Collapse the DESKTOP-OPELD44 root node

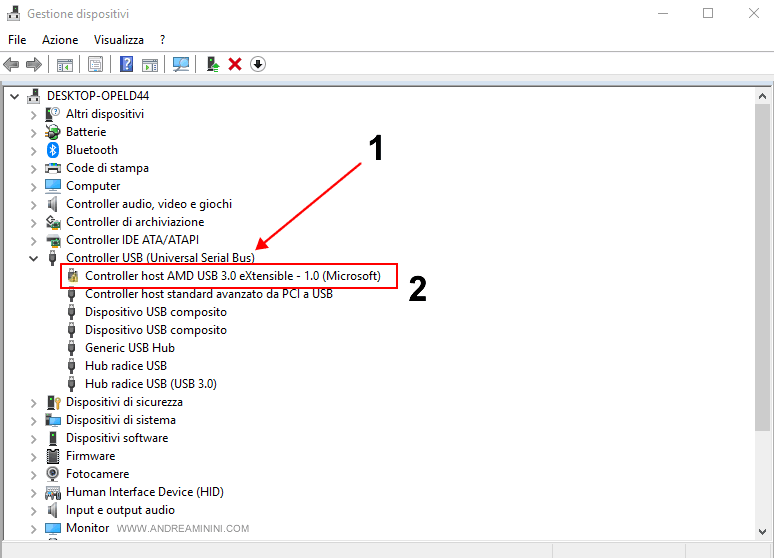click(14, 96)
